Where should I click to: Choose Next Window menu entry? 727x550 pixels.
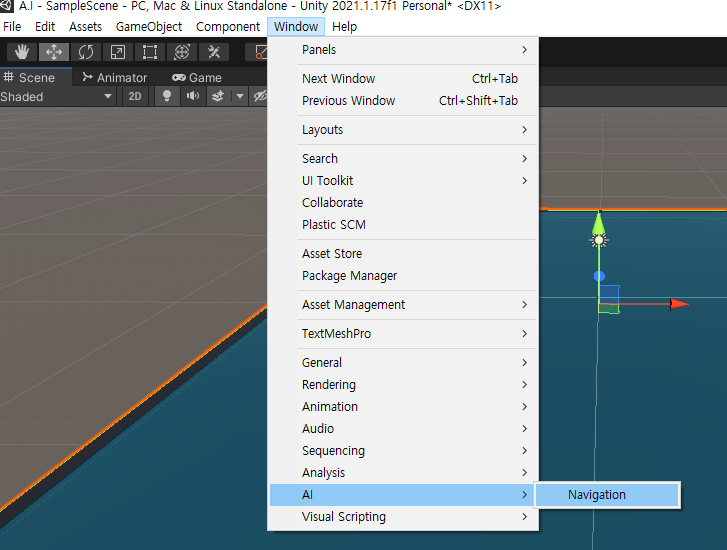pos(403,78)
